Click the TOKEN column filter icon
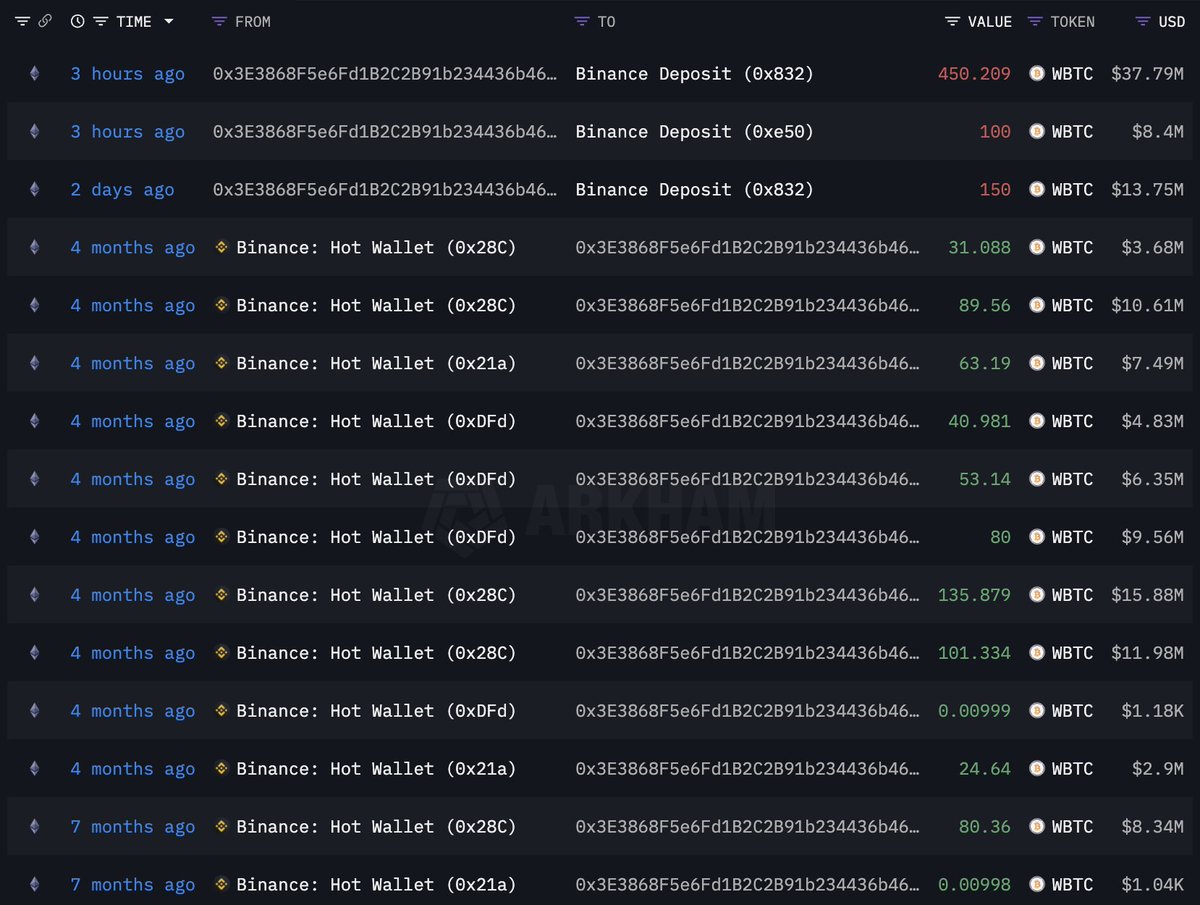 coord(1035,22)
